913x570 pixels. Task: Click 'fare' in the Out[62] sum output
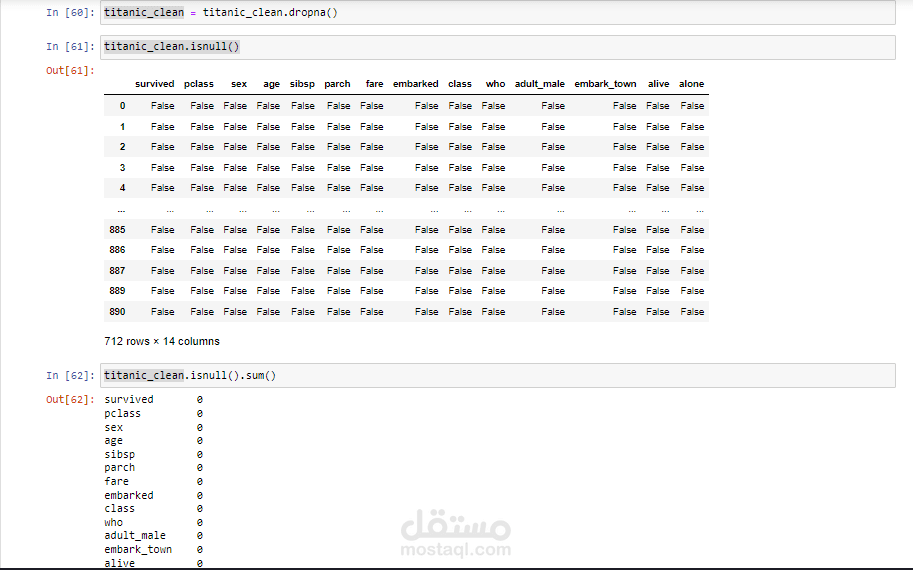[x=116, y=482]
